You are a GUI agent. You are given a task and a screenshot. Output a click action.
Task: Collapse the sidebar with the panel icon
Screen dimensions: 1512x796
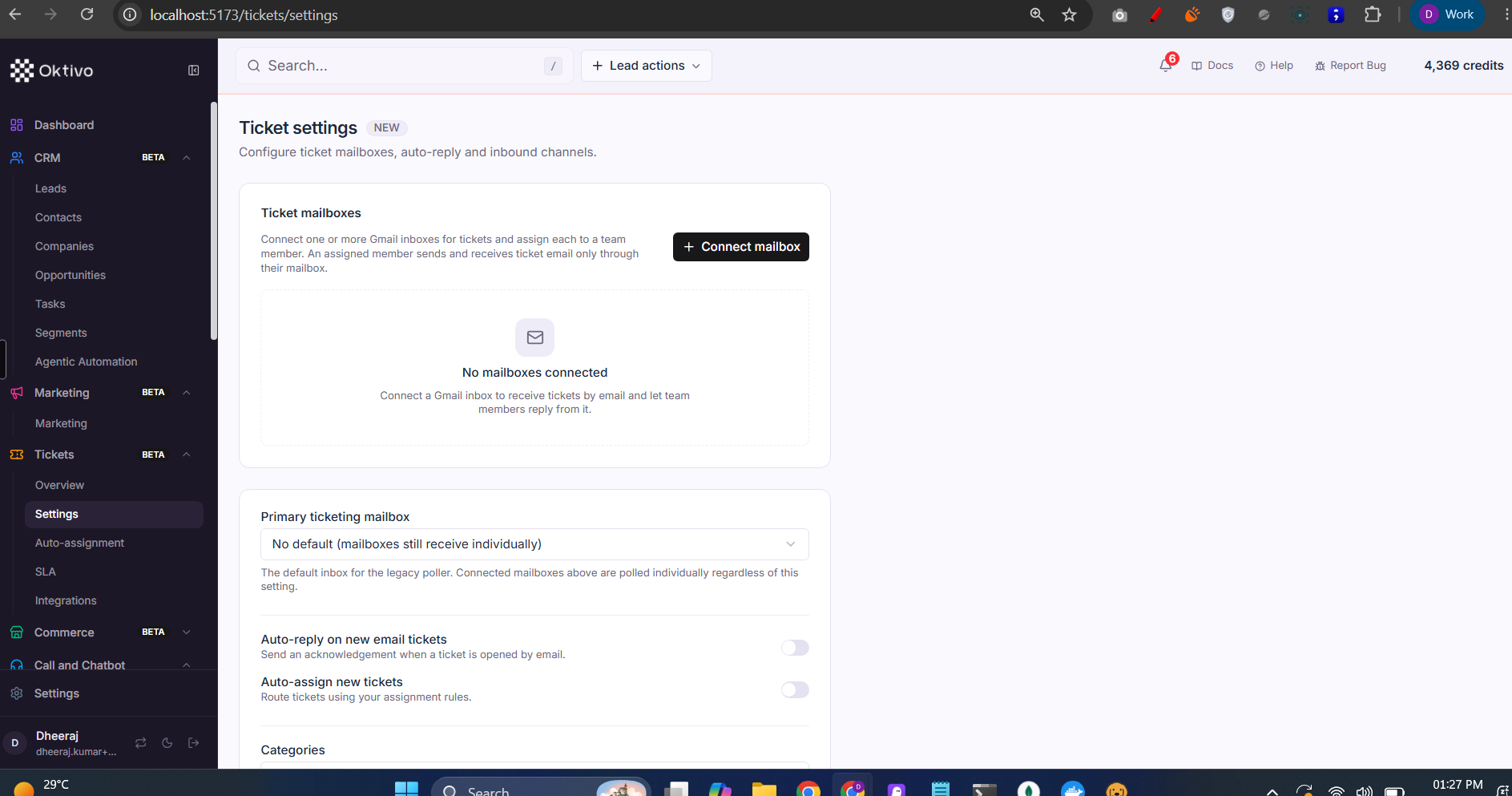pyautogui.click(x=194, y=71)
